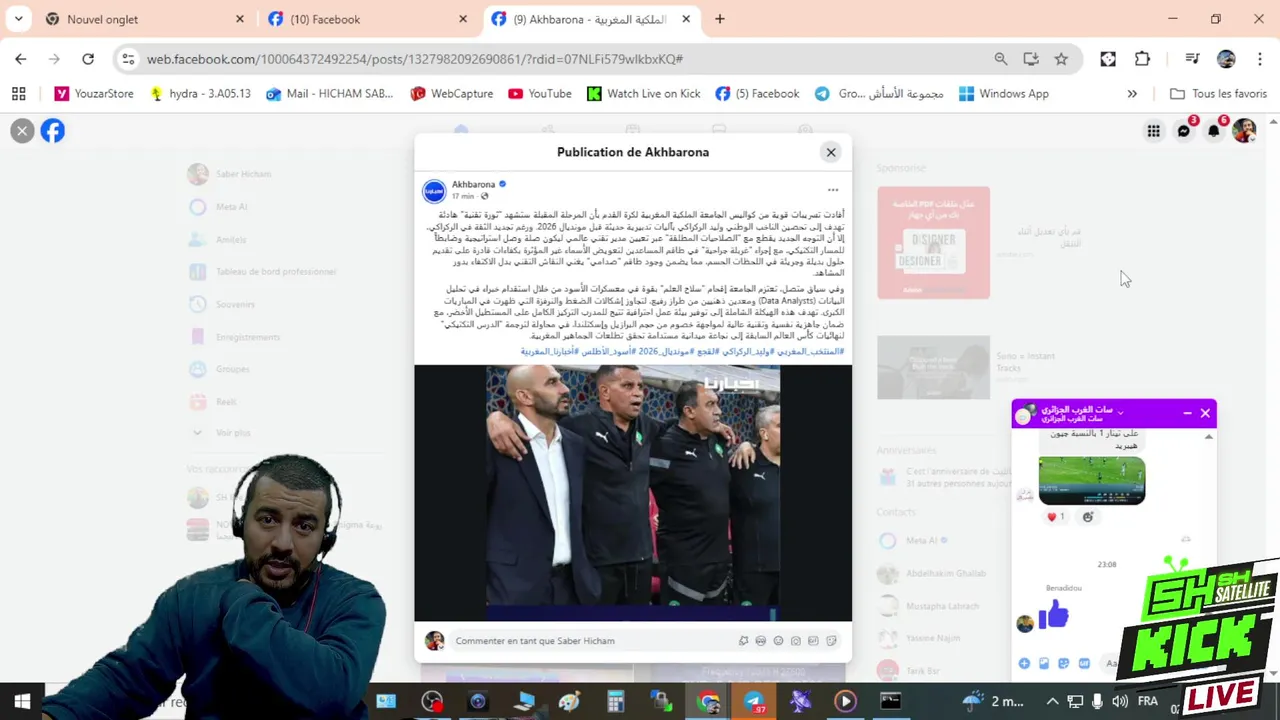Attach a photo in the chat window
This screenshot has width=1280, height=720.
pyautogui.click(x=1044, y=663)
